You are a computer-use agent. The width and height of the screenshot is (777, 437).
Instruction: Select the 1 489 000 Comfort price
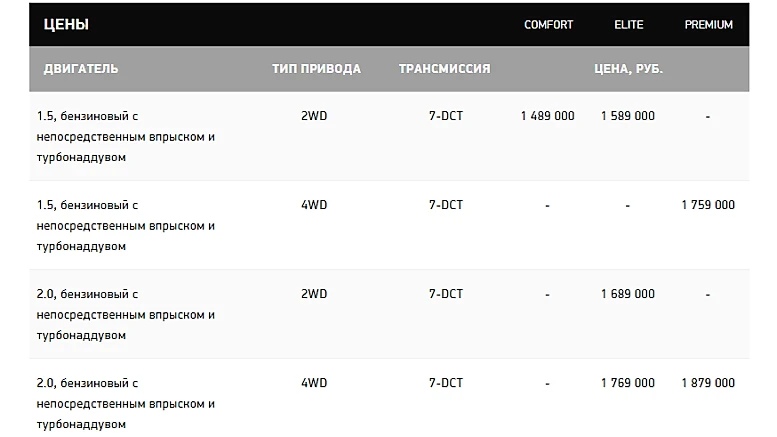coord(548,116)
